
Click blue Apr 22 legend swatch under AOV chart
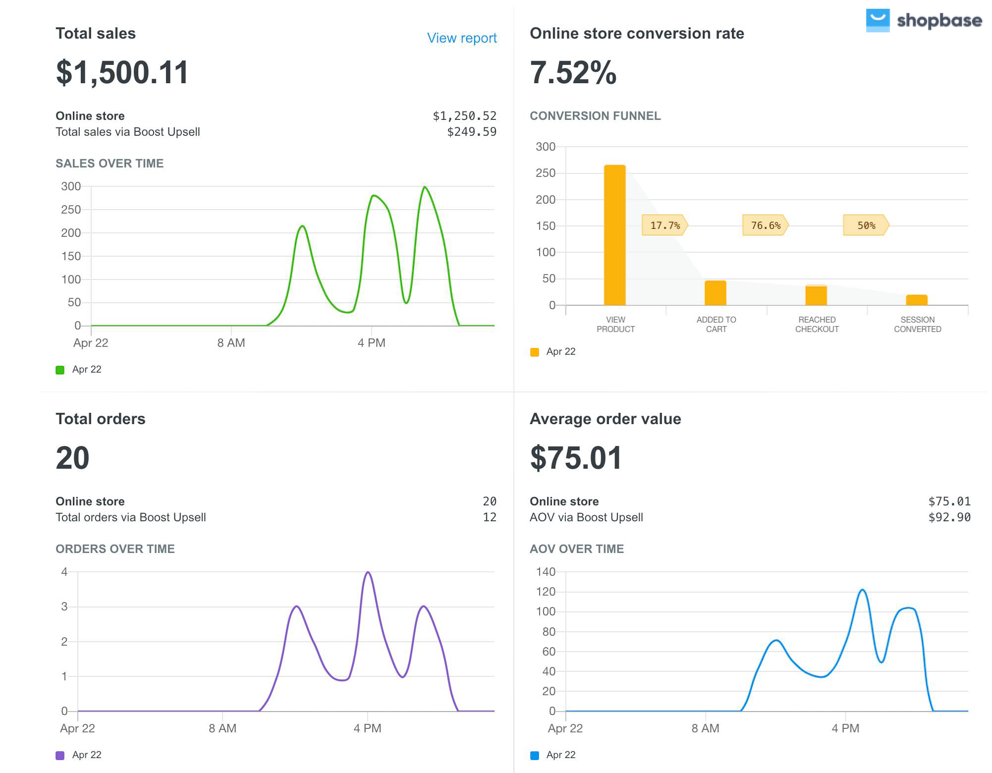pyautogui.click(x=535, y=756)
